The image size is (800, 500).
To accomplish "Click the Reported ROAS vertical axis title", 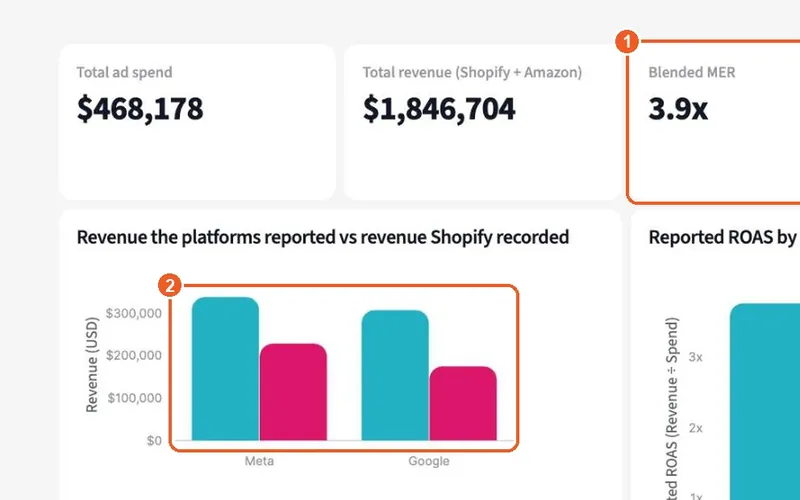I will tap(672, 408).
